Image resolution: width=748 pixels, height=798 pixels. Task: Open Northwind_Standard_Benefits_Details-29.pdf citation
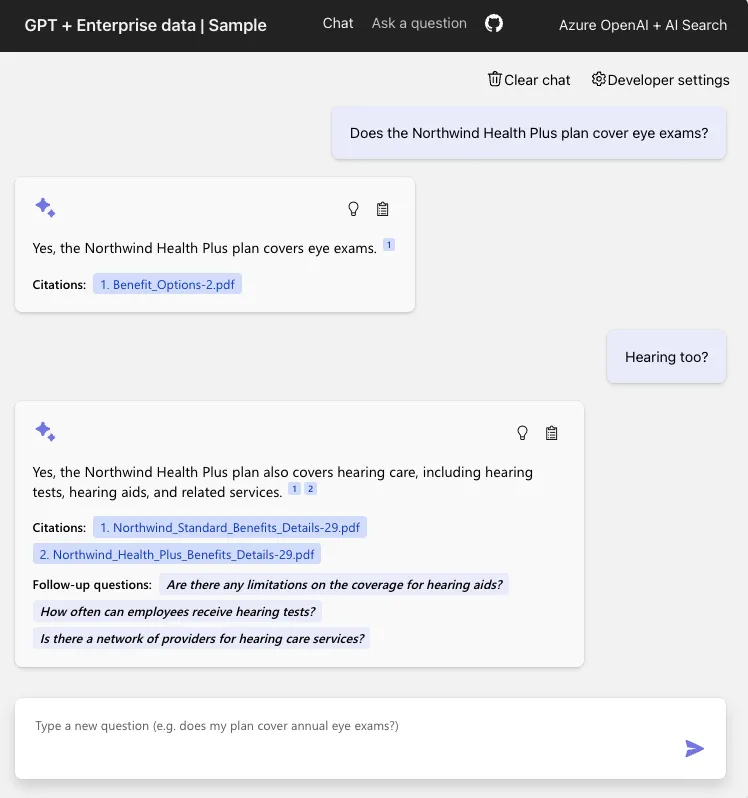(230, 528)
